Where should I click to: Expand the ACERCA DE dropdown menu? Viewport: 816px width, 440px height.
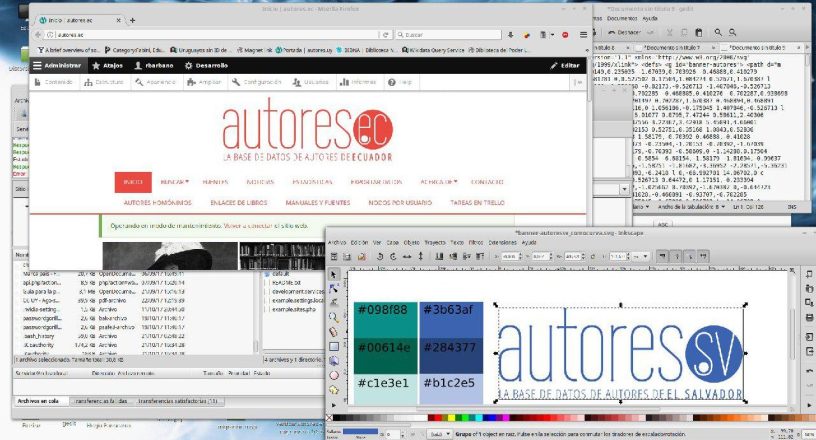pyautogui.click(x=438, y=182)
